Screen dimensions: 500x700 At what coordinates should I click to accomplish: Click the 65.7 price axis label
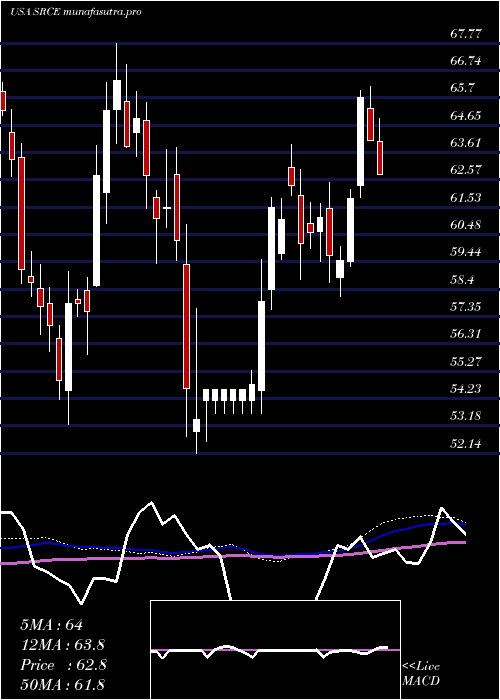coord(462,88)
